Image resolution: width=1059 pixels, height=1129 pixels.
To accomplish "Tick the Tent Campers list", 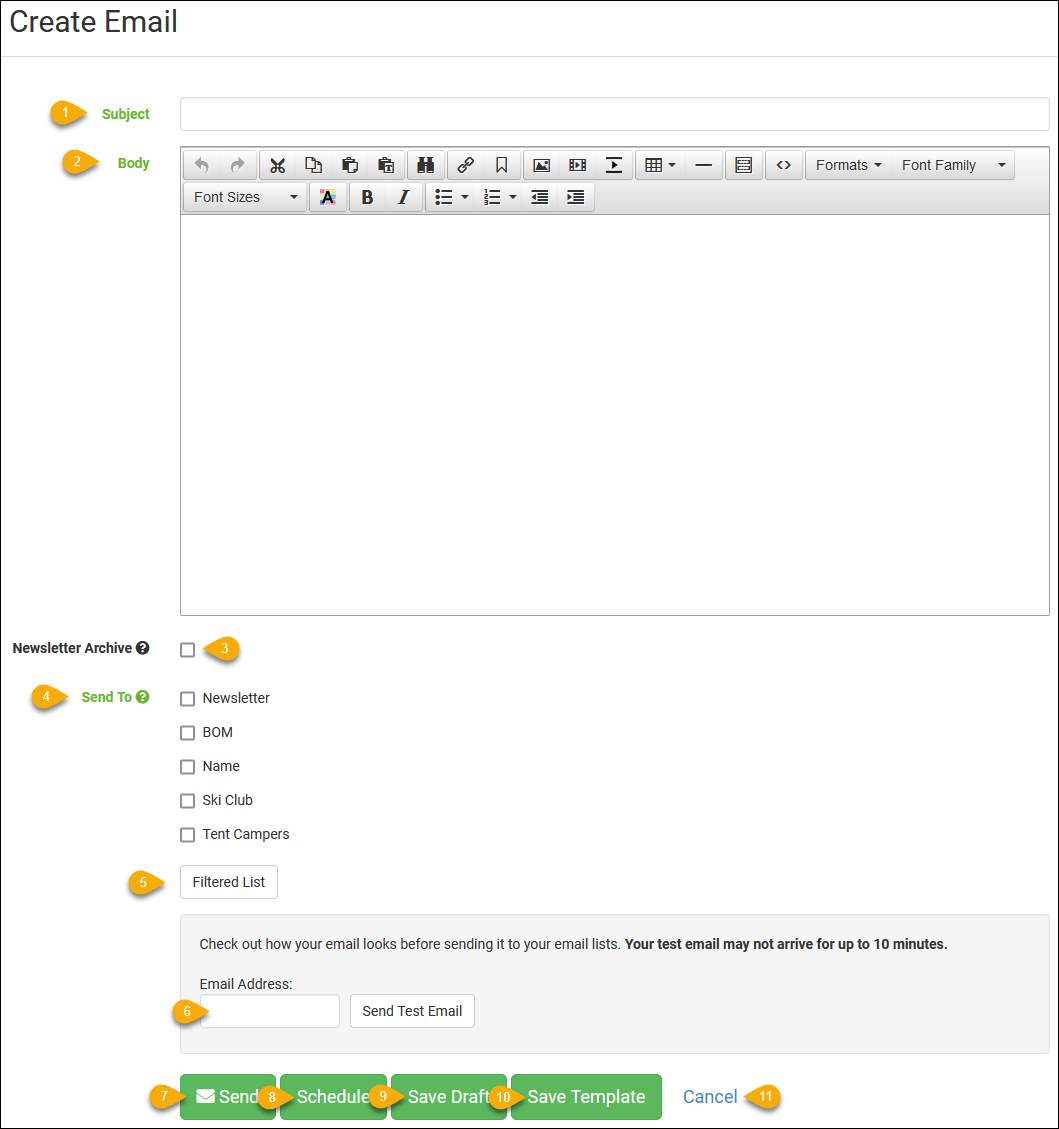I will point(187,835).
